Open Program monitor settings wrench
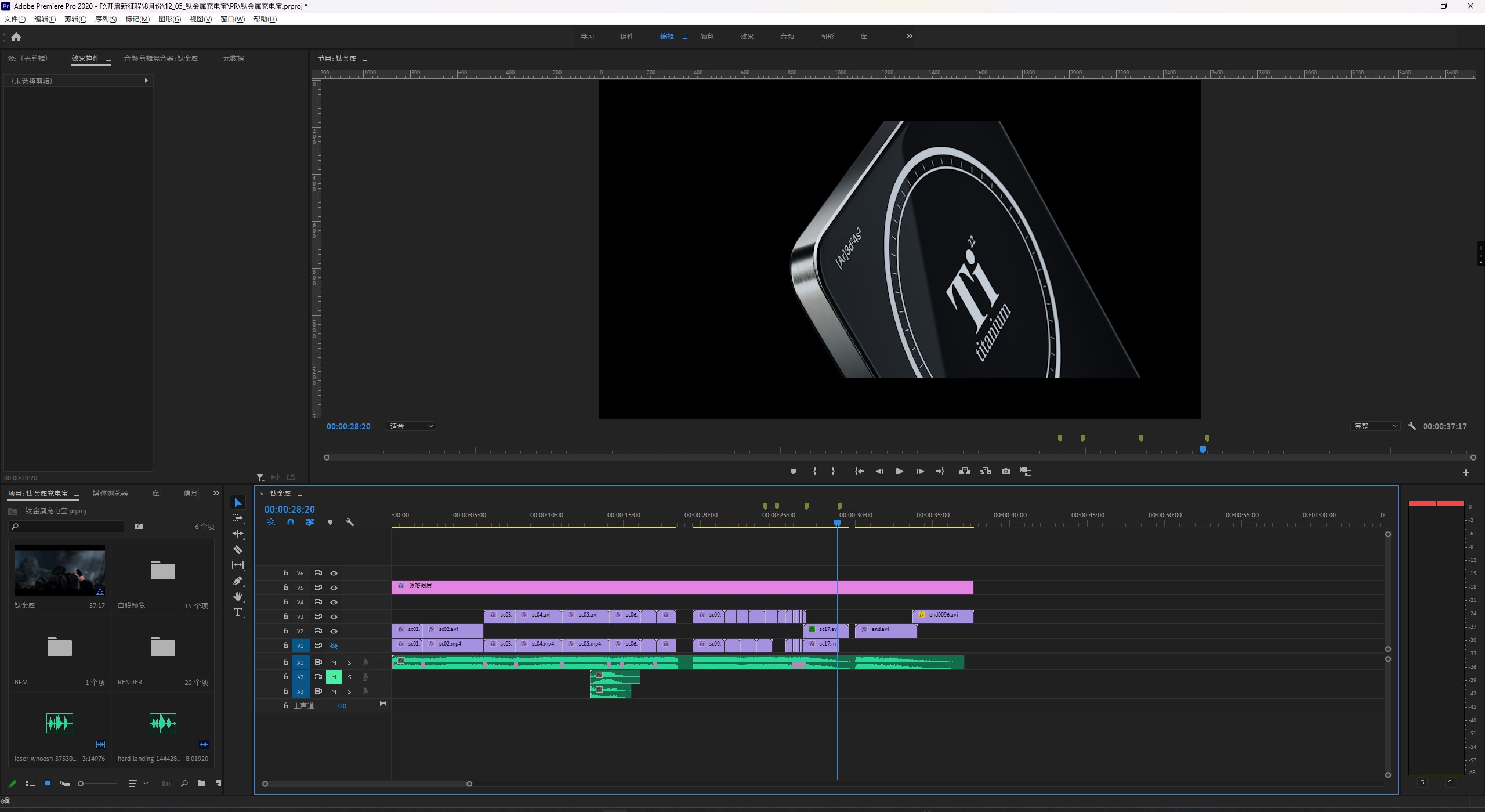1485x812 pixels. point(1412,426)
